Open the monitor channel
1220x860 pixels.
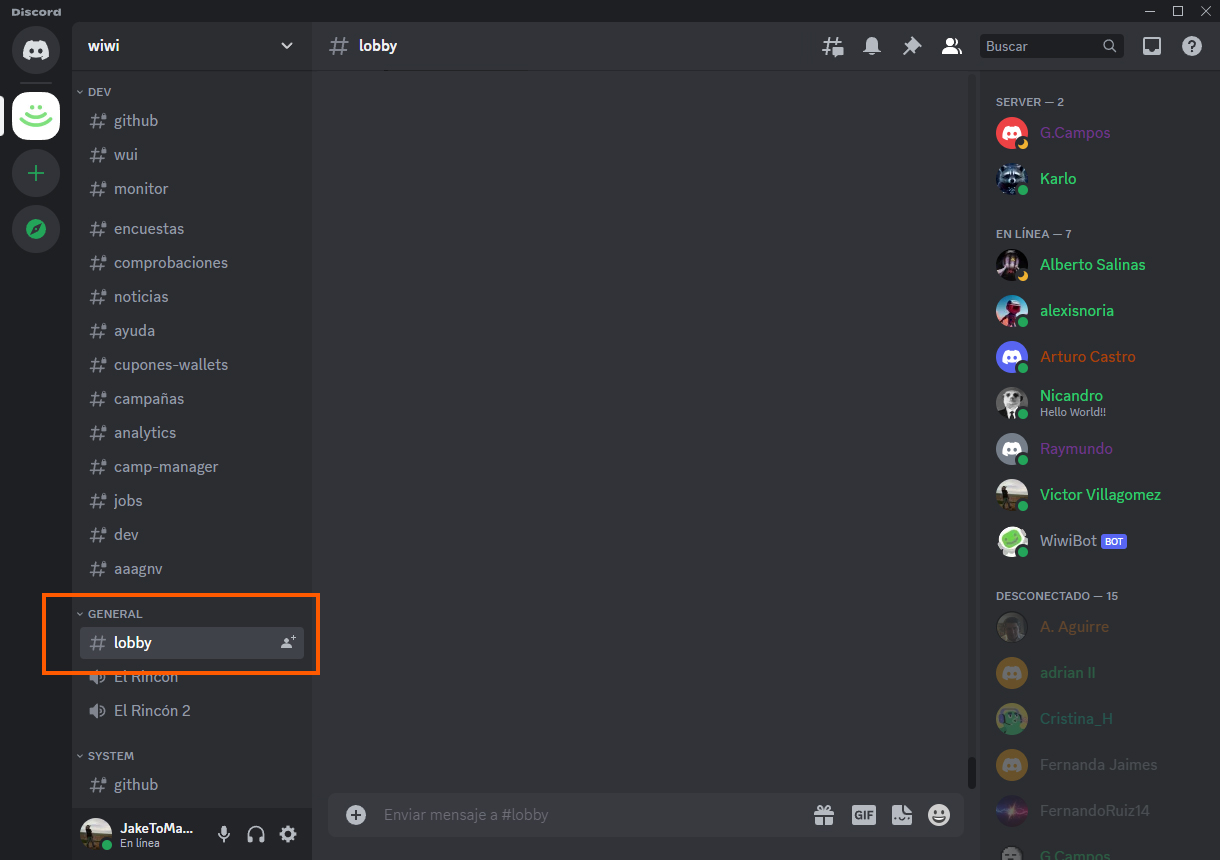point(192,189)
